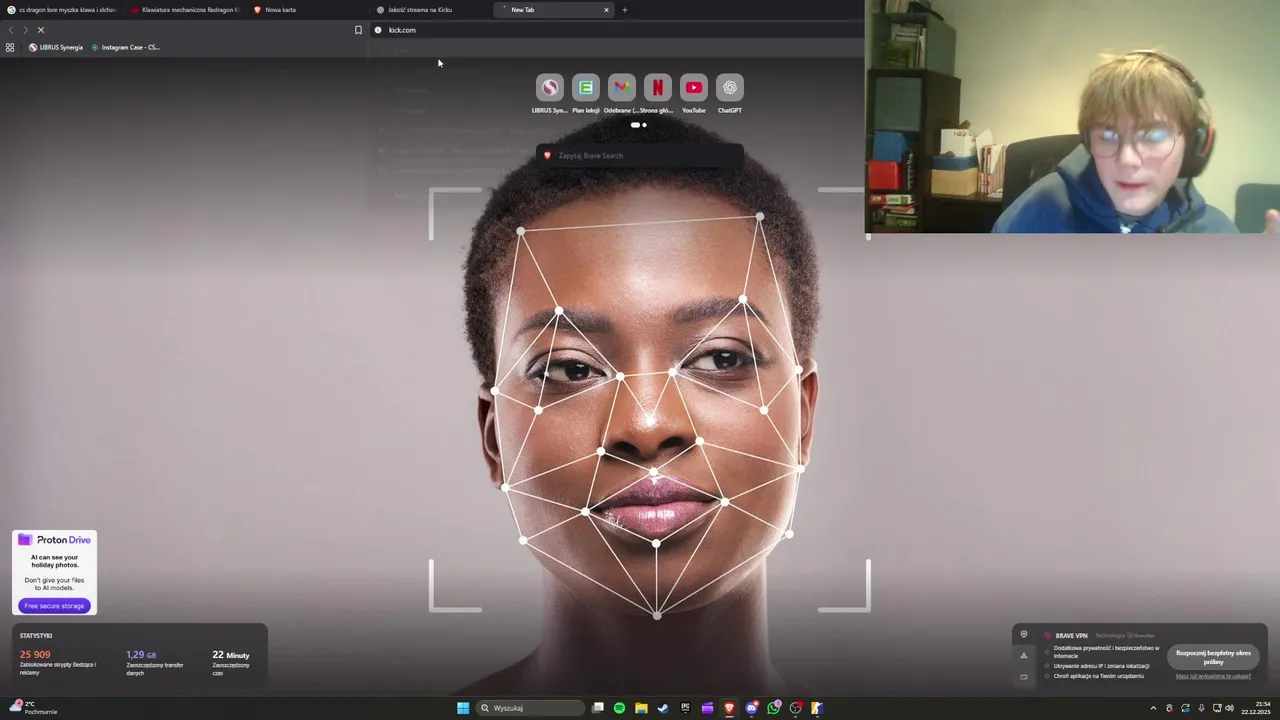This screenshot has height=720, width=1280.
Task: Open WhatsApp from the taskbar
Action: (x=774, y=708)
